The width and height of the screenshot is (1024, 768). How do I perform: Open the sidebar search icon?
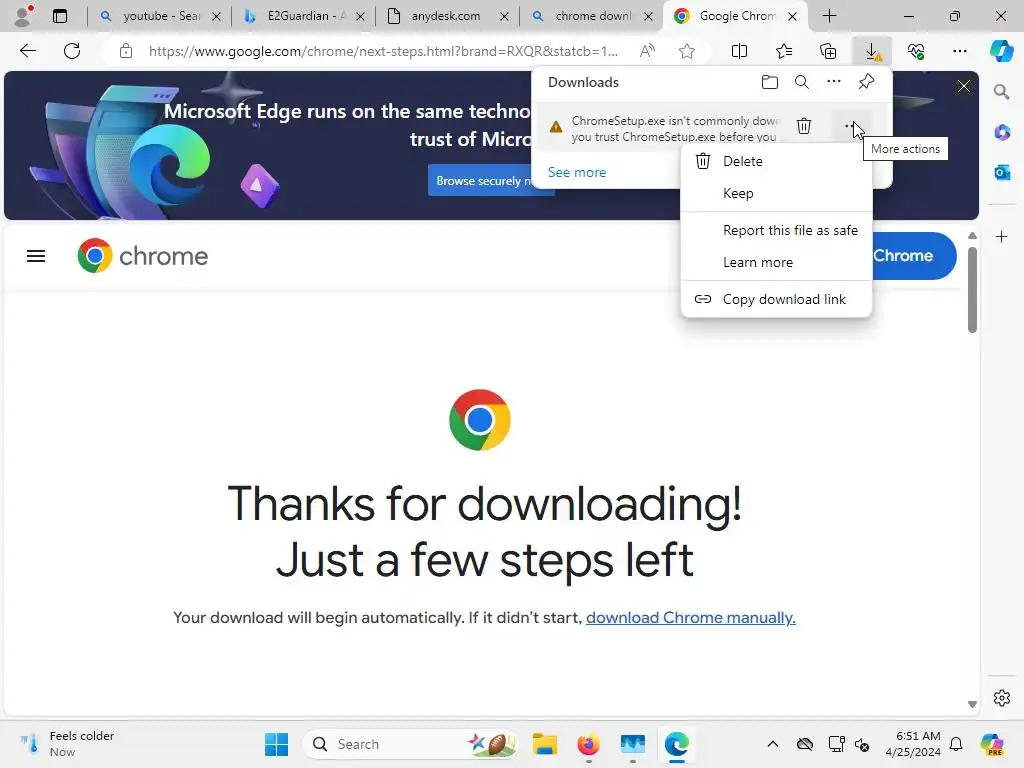[x=1002, y=92]
